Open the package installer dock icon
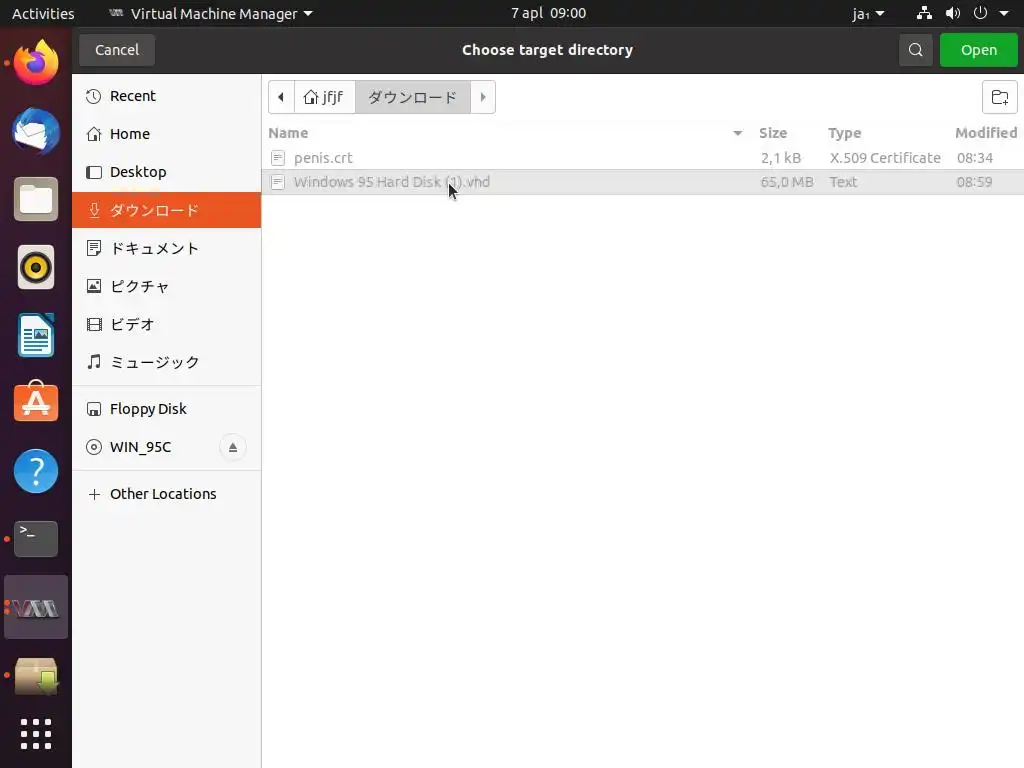Viewport: 1024px width, 768px height. [x=36, y=675]
